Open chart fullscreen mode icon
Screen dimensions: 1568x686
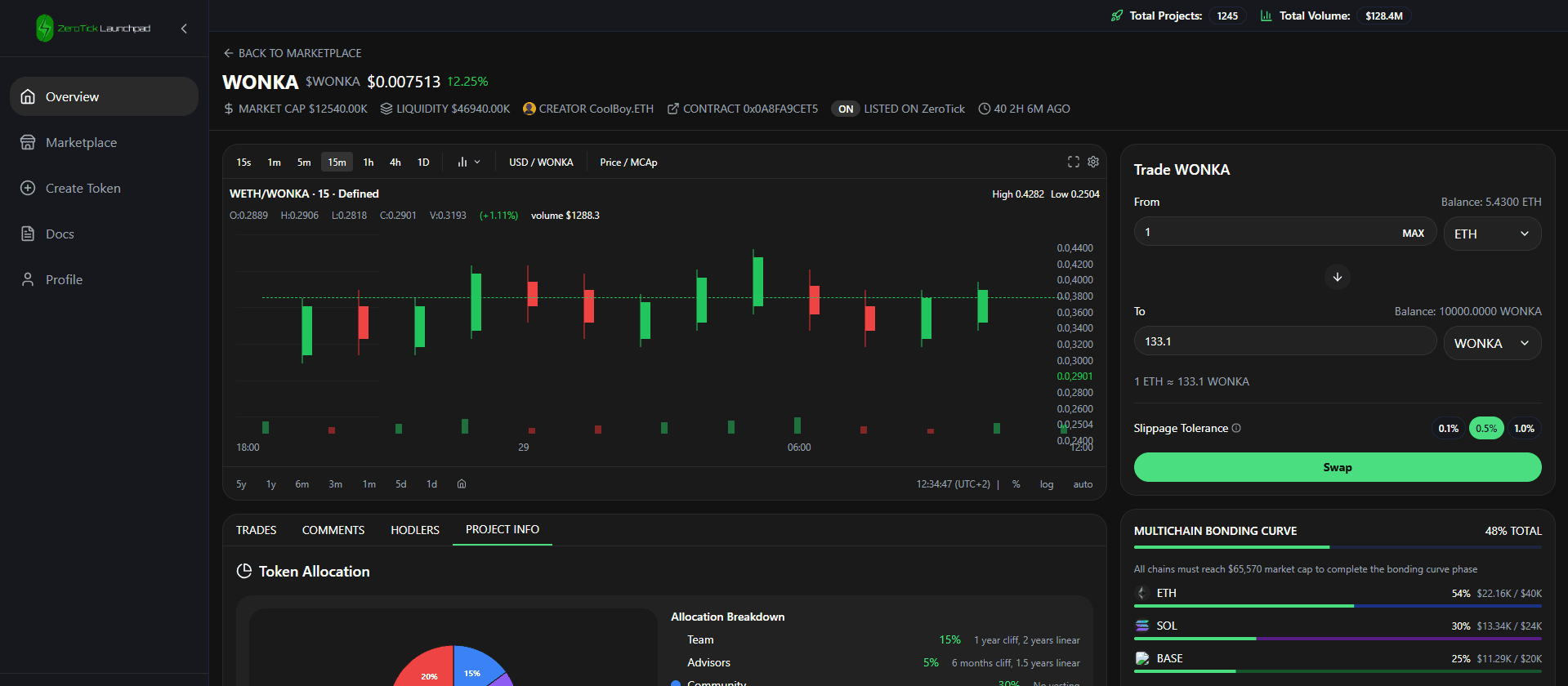tap(1074, 162)
